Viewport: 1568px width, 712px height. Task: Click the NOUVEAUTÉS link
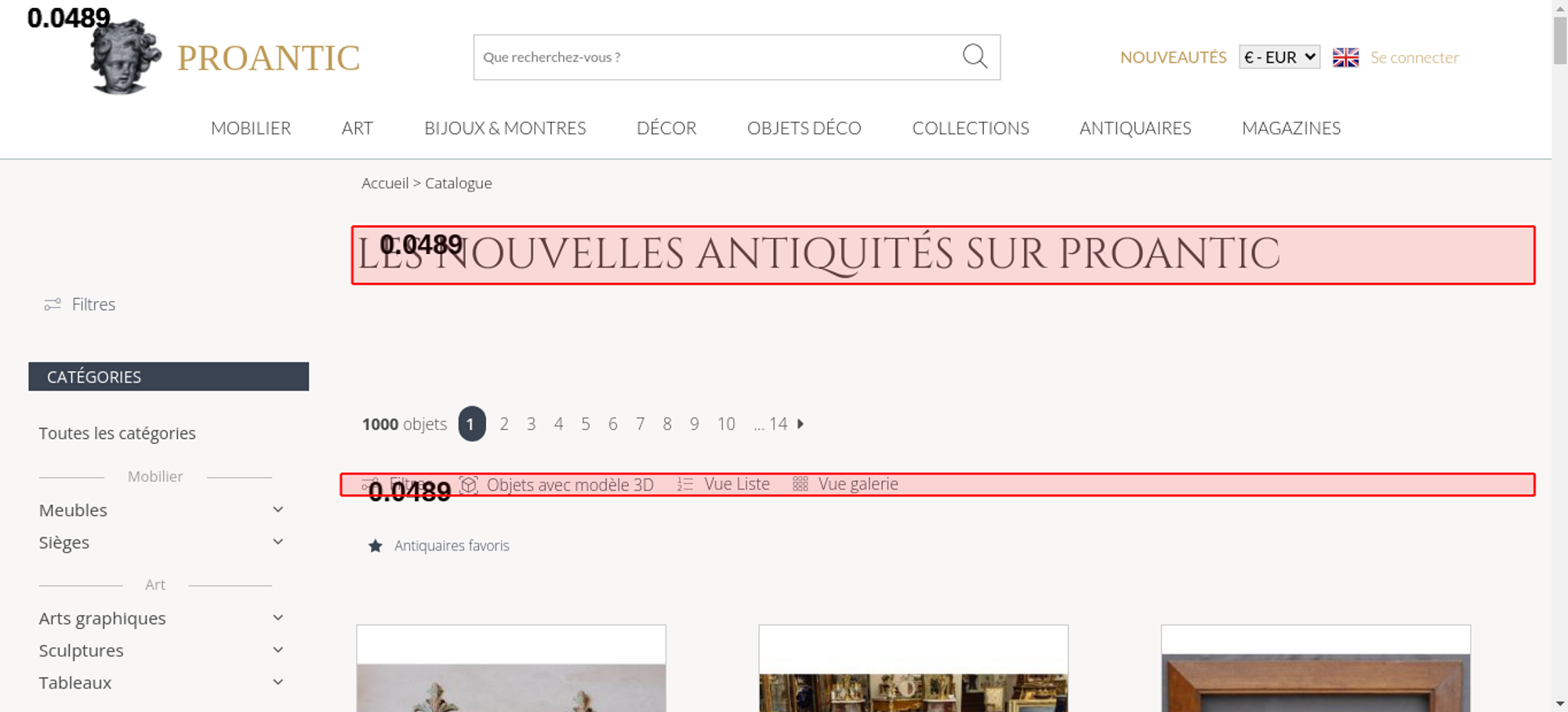click(x=1173, y=57)
